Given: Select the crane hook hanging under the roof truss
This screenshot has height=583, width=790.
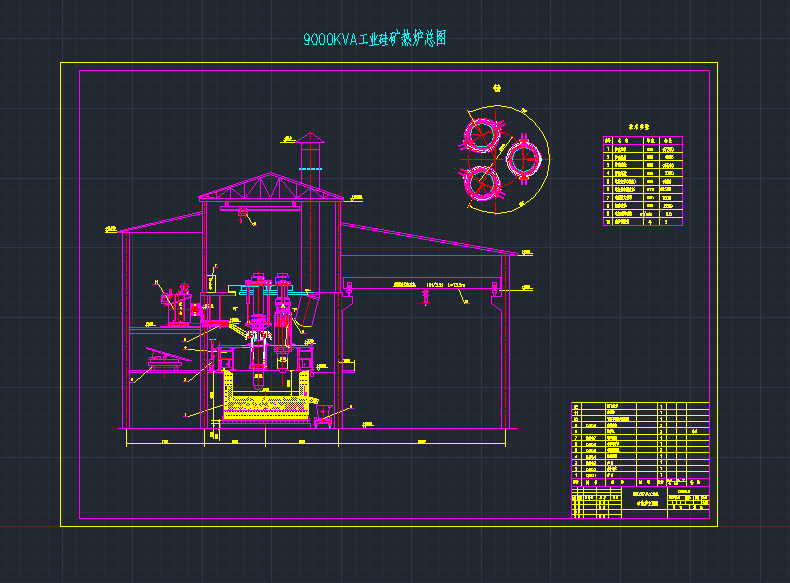Looking at the screenshot, I should (x=245, y=213).
